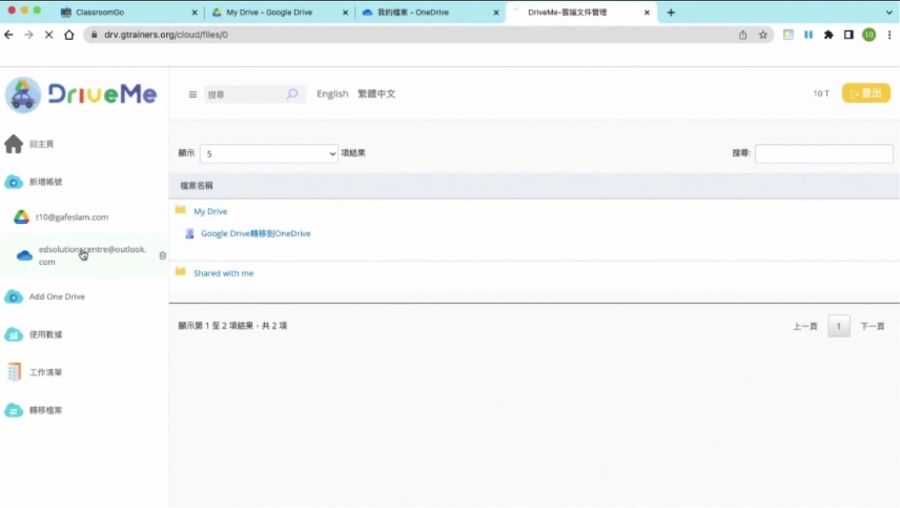Click the cloud icon beside 新增帳號
Viewport: 900px width, 508px height.
(x=14, y=182)
